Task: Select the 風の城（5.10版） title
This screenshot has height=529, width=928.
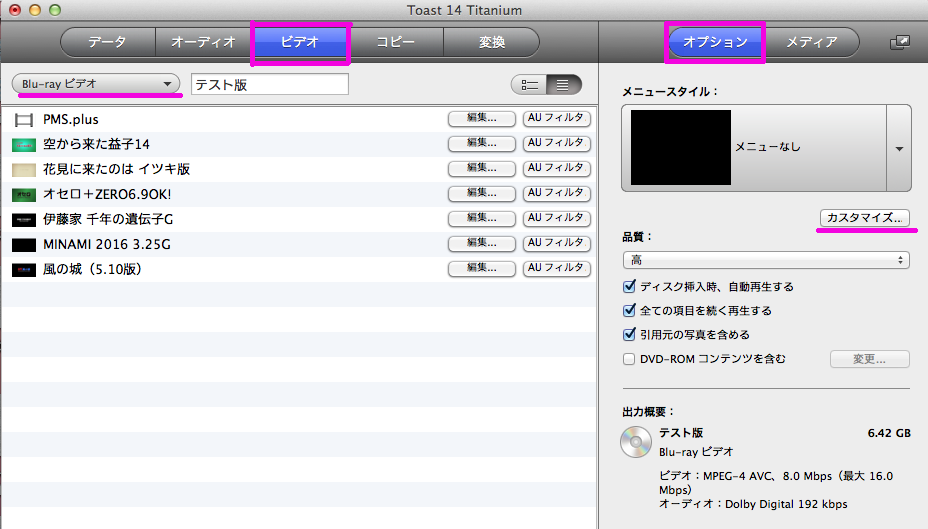Action: [92, 269]
